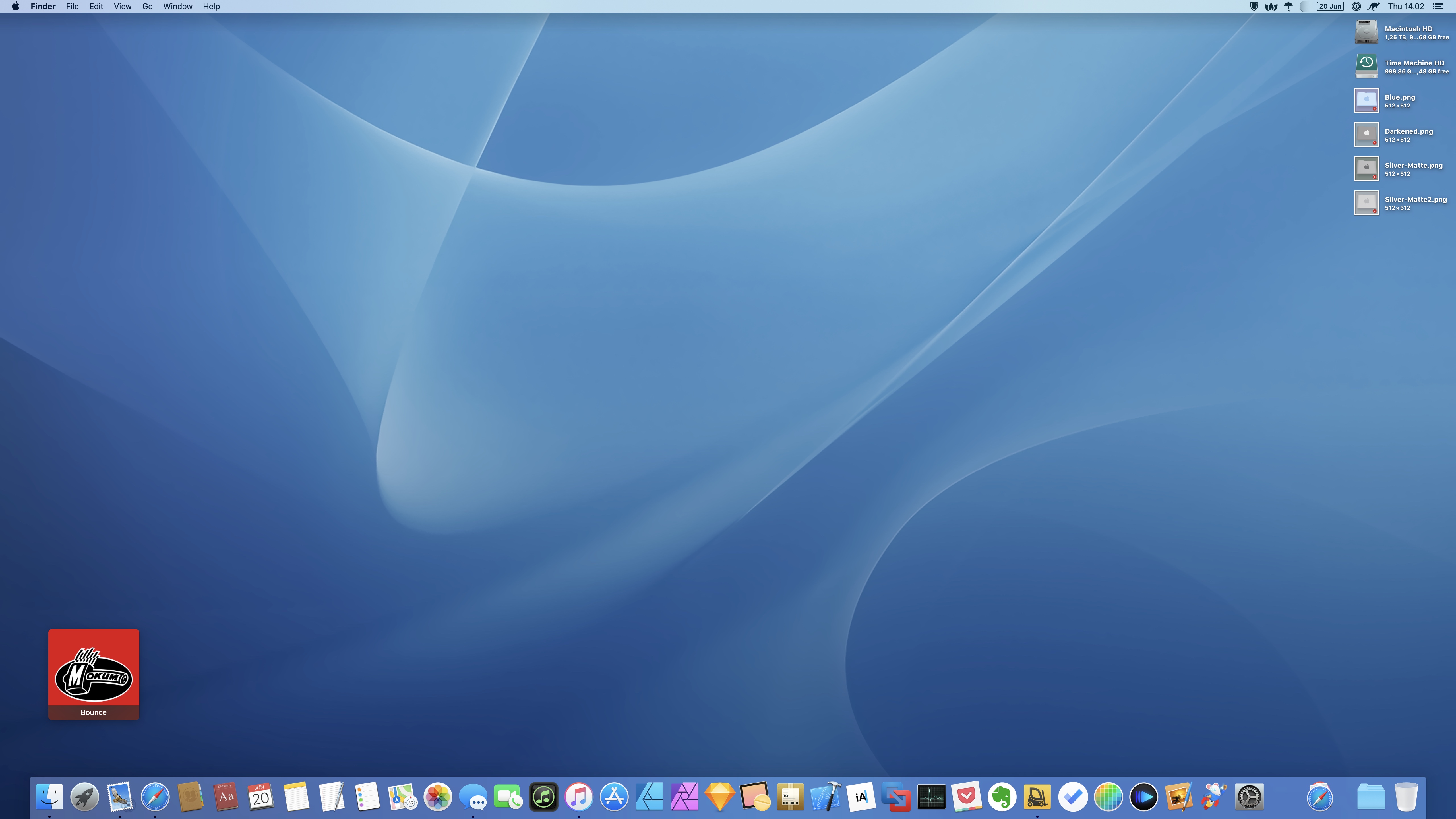
Task: Open the Maps app in Dock
Action: click(402, 797)
